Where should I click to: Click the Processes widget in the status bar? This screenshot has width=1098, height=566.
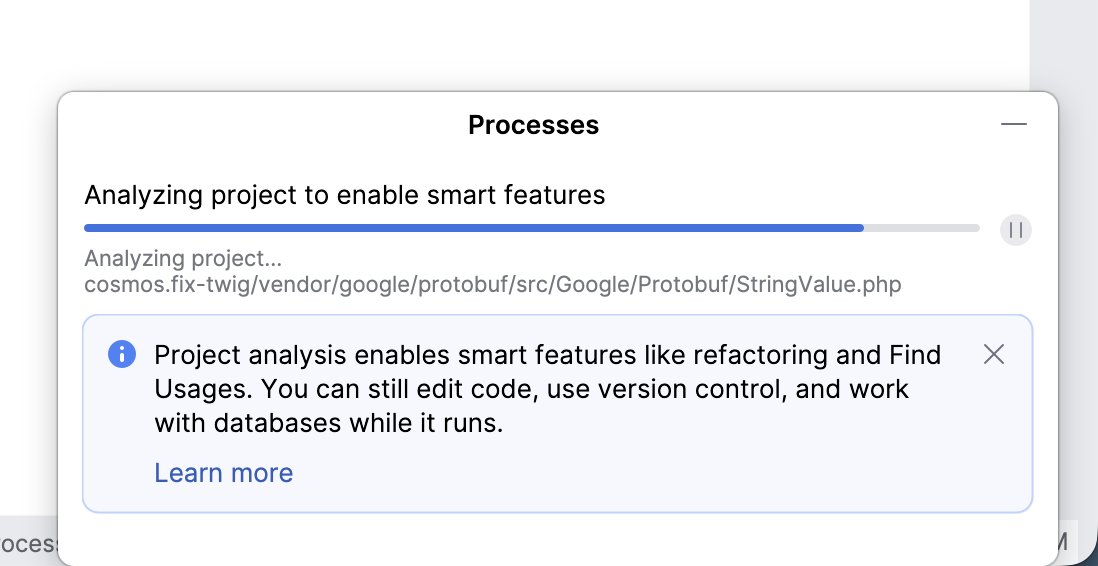(29, 544)
